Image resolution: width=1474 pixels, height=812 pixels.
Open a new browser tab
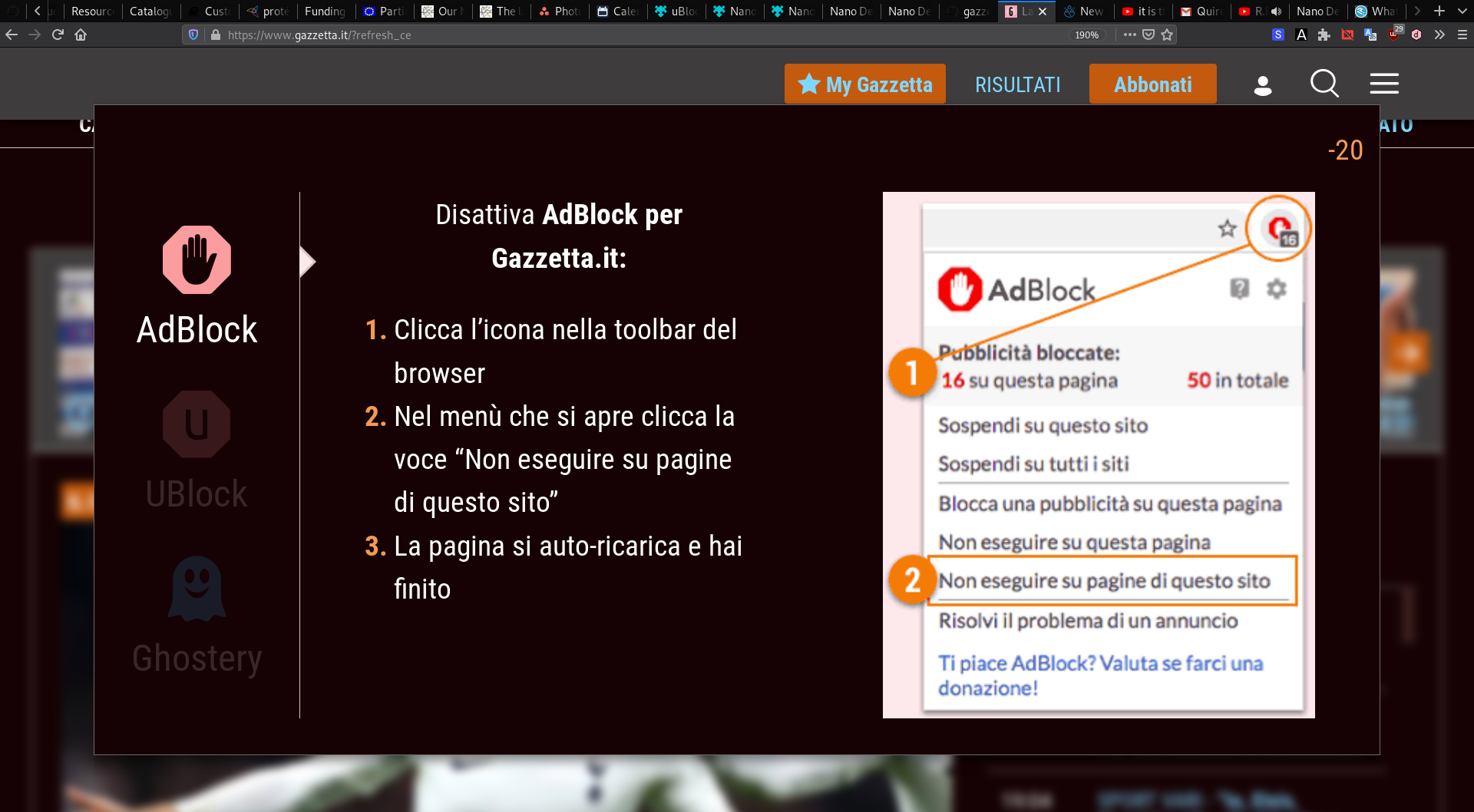(1439, 12)
